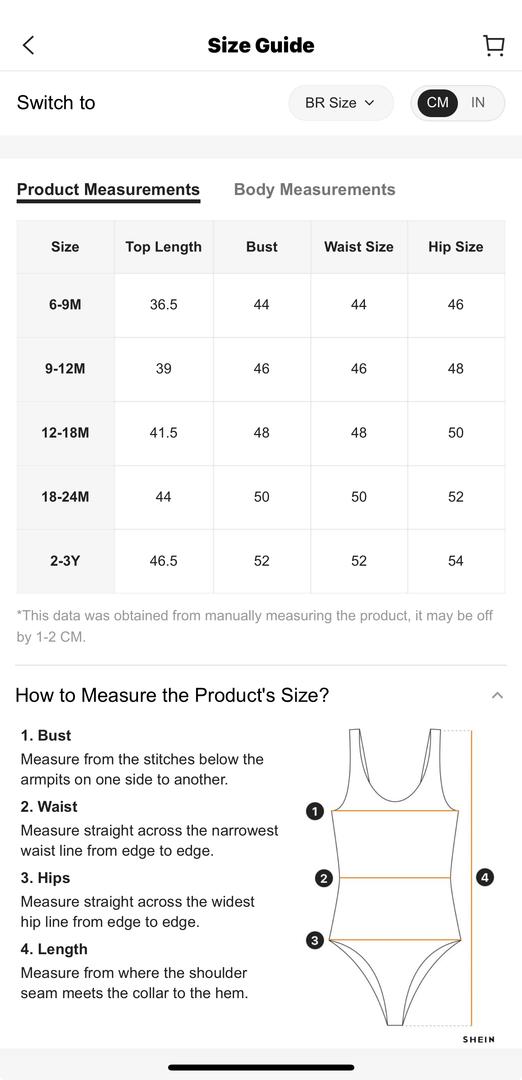Switch to Body Measurements tab
Viewport: 522px width, 1080px height.
tap(315, 189)
